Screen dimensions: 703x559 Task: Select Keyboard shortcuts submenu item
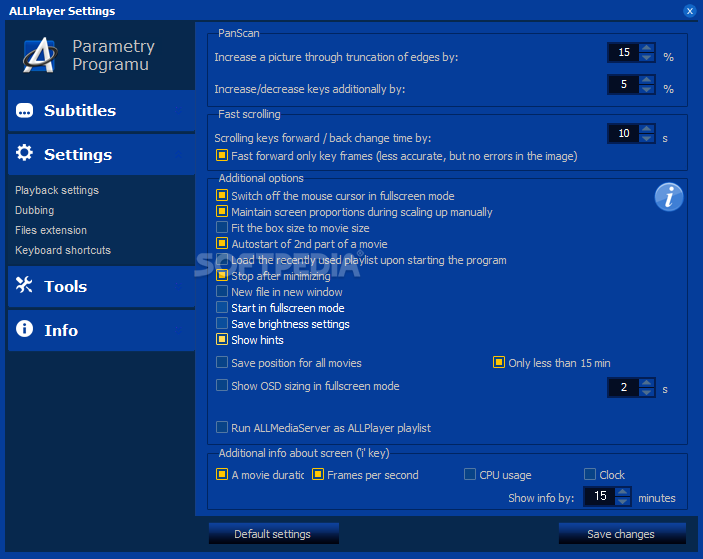(63, 250)
